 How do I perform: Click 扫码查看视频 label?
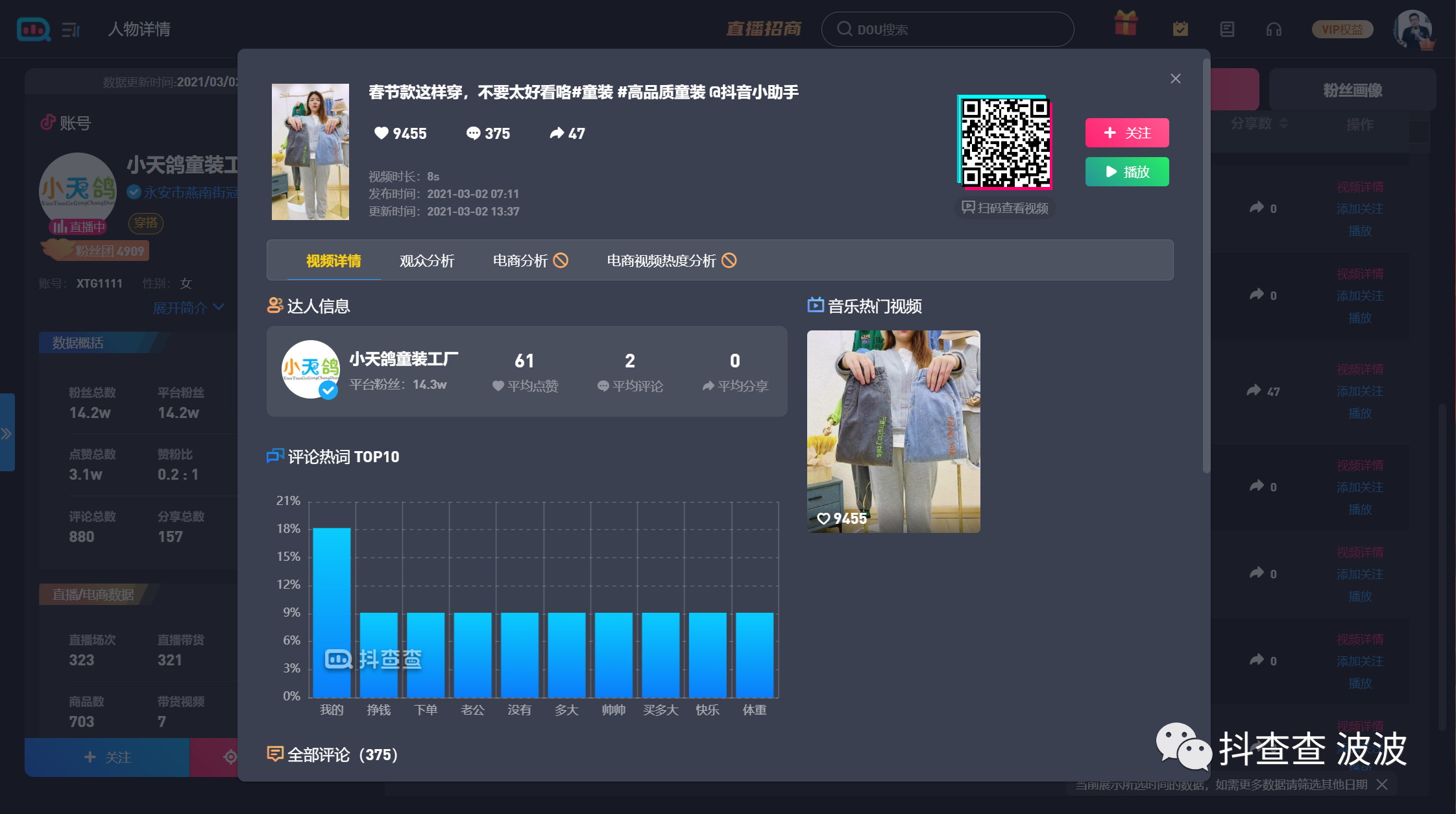coord(1004,208)
